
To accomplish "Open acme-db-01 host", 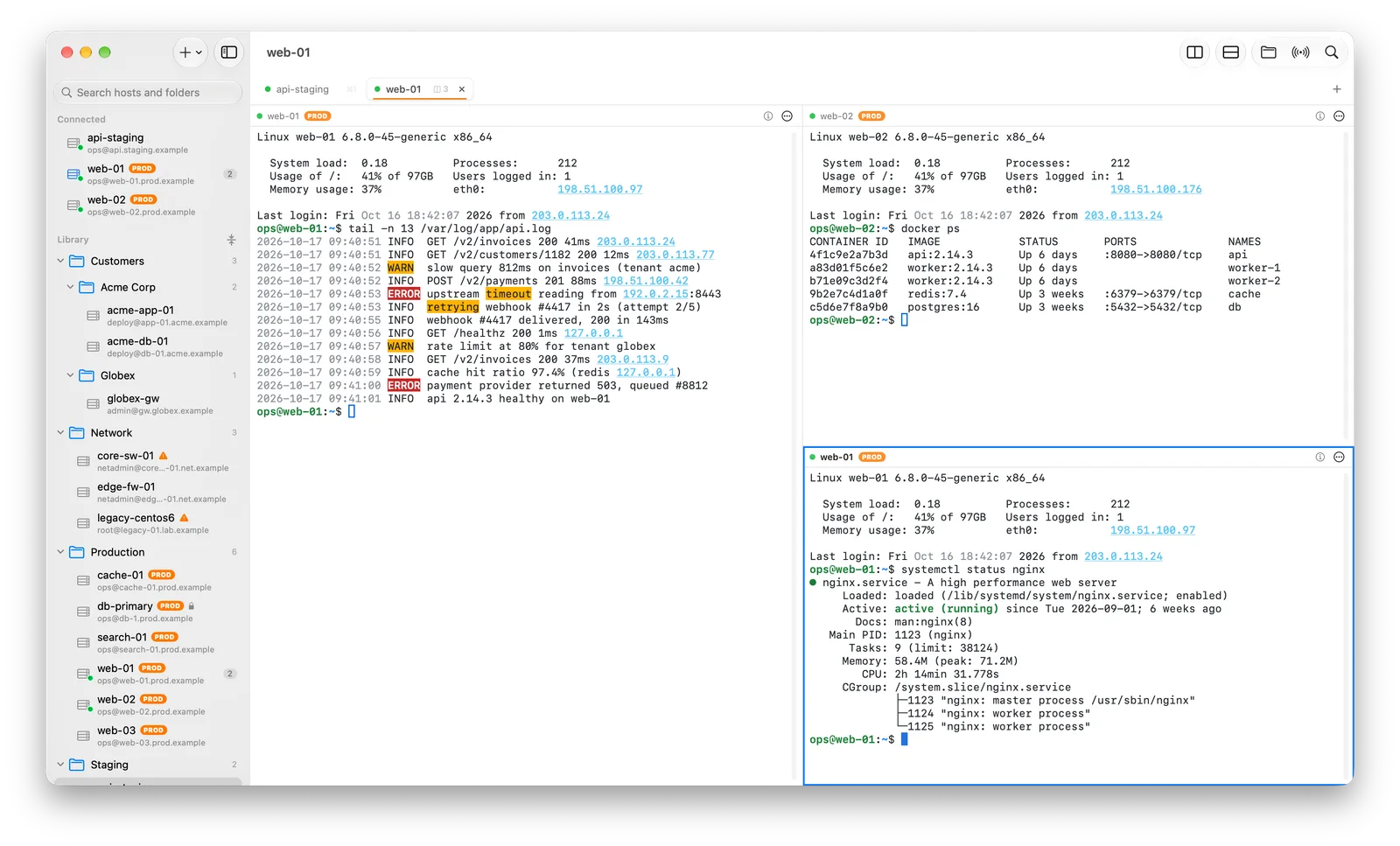I will [x=148, y=347].
